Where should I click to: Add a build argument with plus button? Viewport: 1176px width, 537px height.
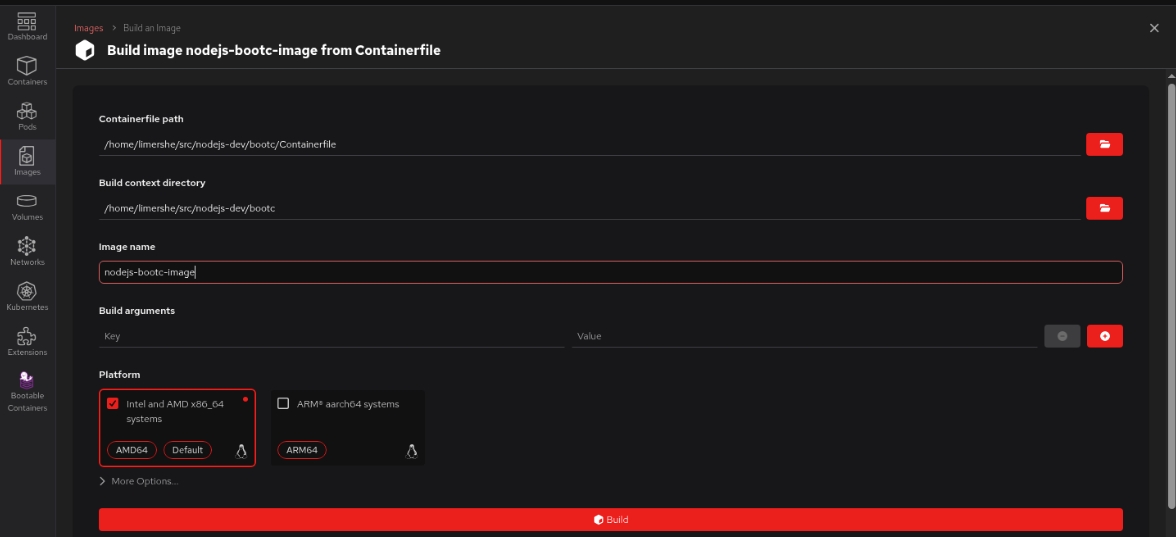click(1104, 336)
